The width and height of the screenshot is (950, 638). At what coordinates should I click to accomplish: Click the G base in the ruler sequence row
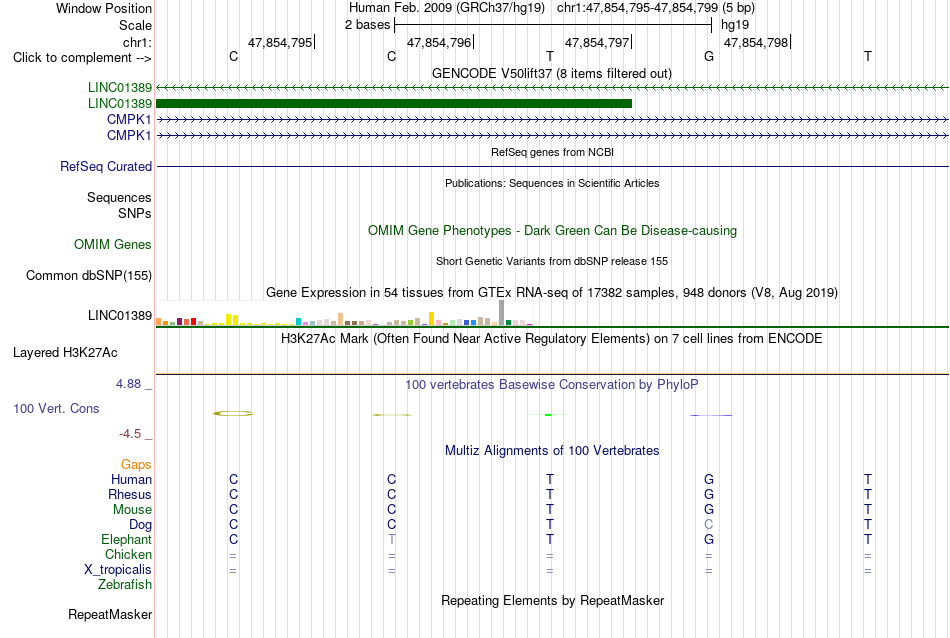click(x=709, y=56)
